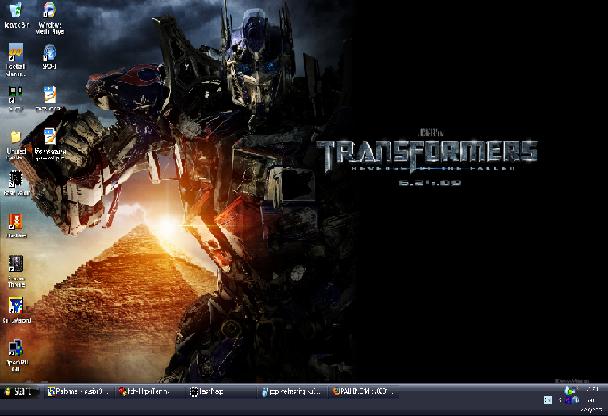Open the Start menu
This screenshot has width=608, height=416.
click(x=20, y=392)
